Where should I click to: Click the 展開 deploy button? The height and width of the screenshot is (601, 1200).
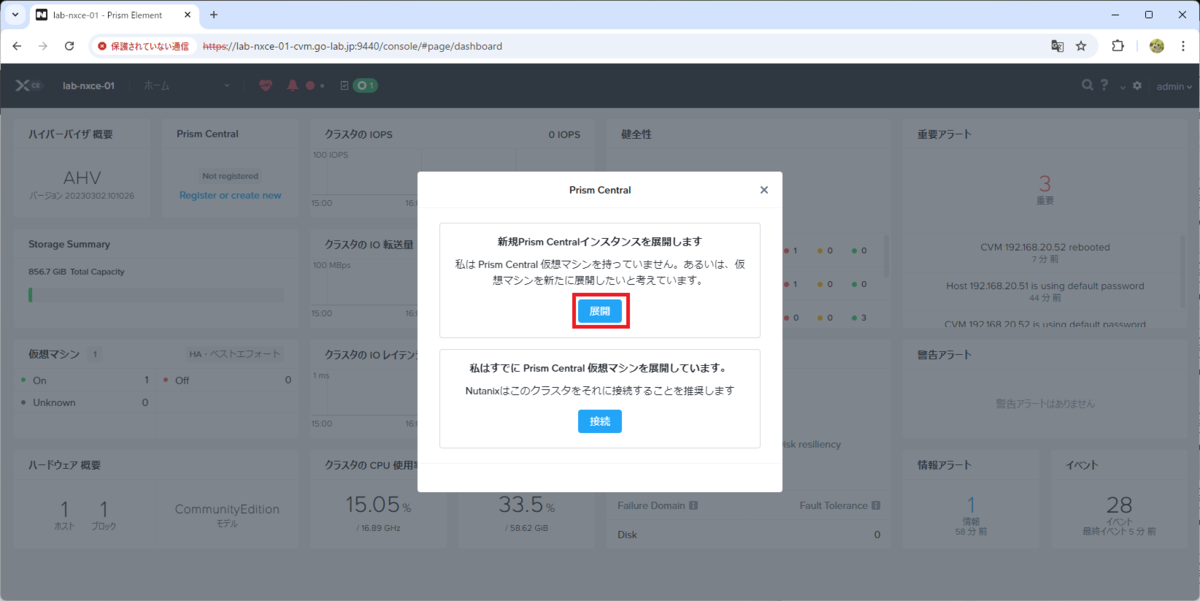pos(600,311)
